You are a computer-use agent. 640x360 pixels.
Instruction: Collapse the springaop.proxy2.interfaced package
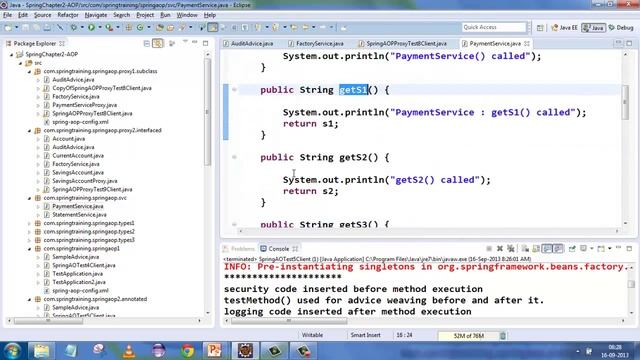click(29, 131)
